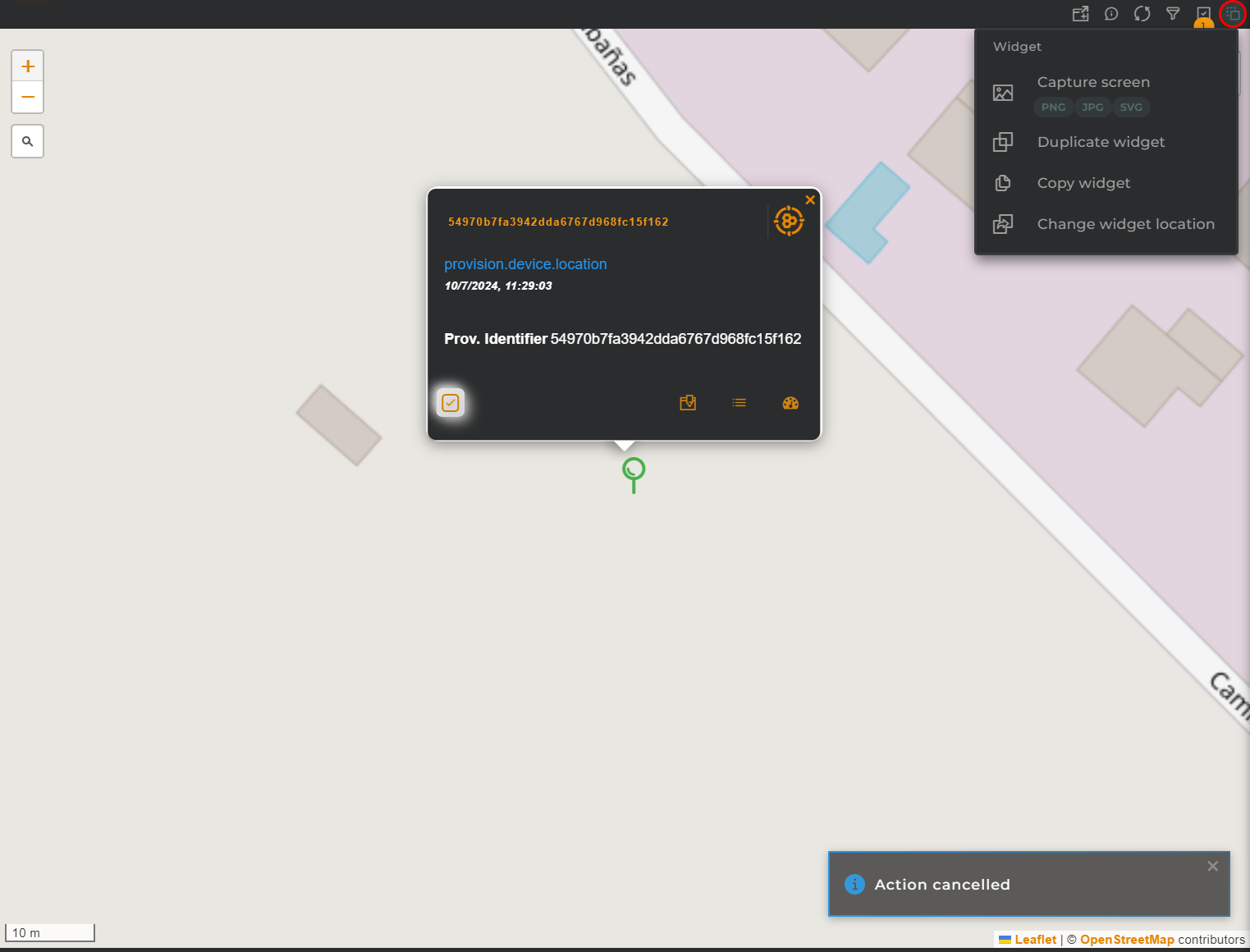The image size is (1250, 952).
Task: Select Copy widget menu entry
Action: 1083,183
